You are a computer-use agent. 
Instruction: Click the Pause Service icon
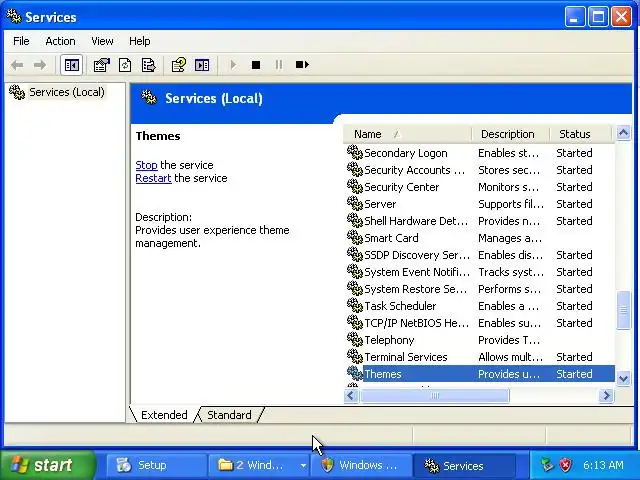coord(279,65)
